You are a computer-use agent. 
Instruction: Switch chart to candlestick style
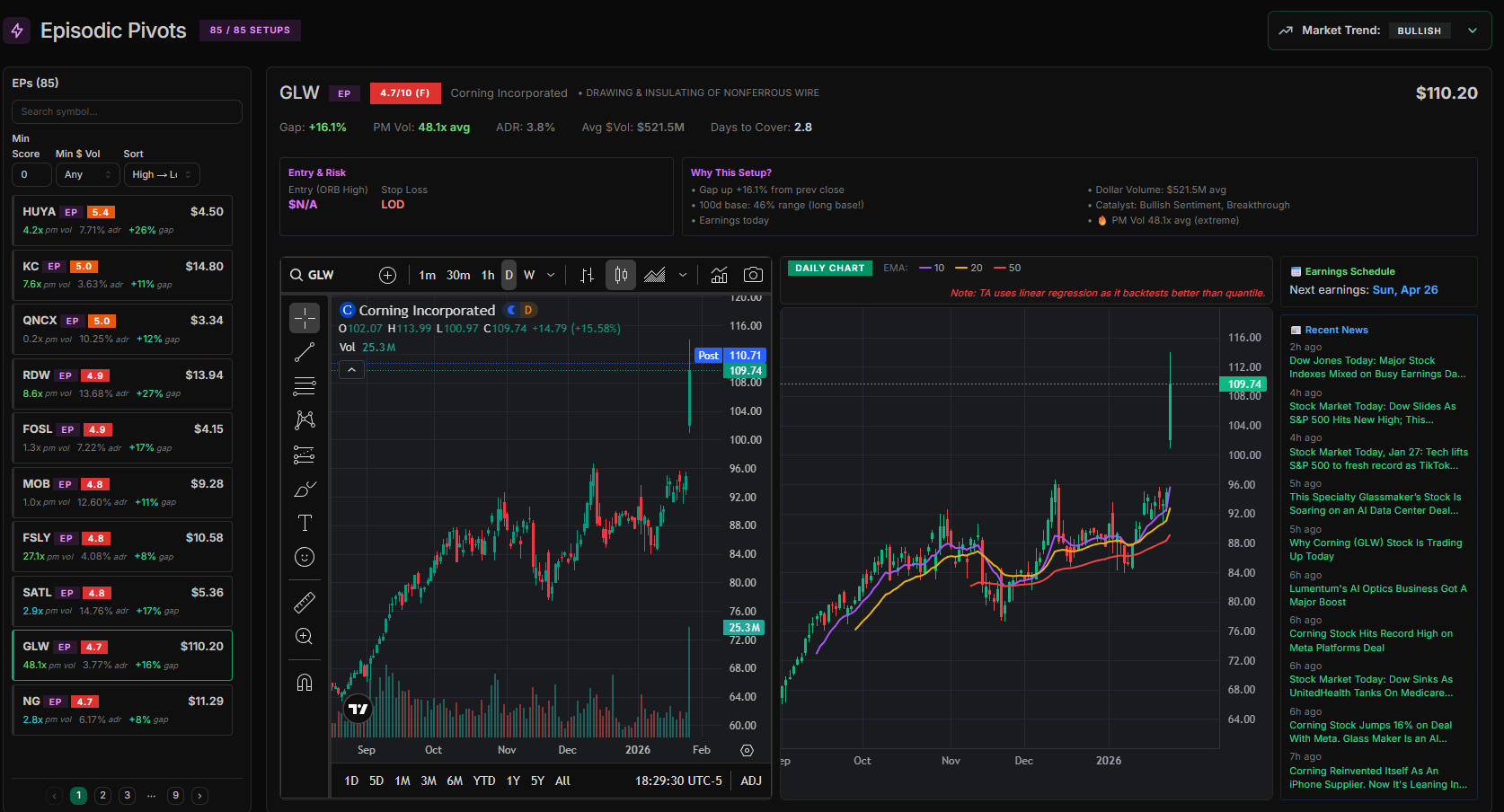point(620,275)
